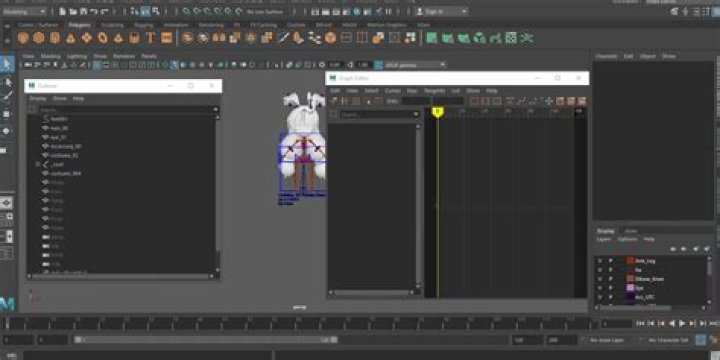720x360 pixels.
Task: Click the SVG icon on the Polygons shelf
Action: [x=166, y=38]
